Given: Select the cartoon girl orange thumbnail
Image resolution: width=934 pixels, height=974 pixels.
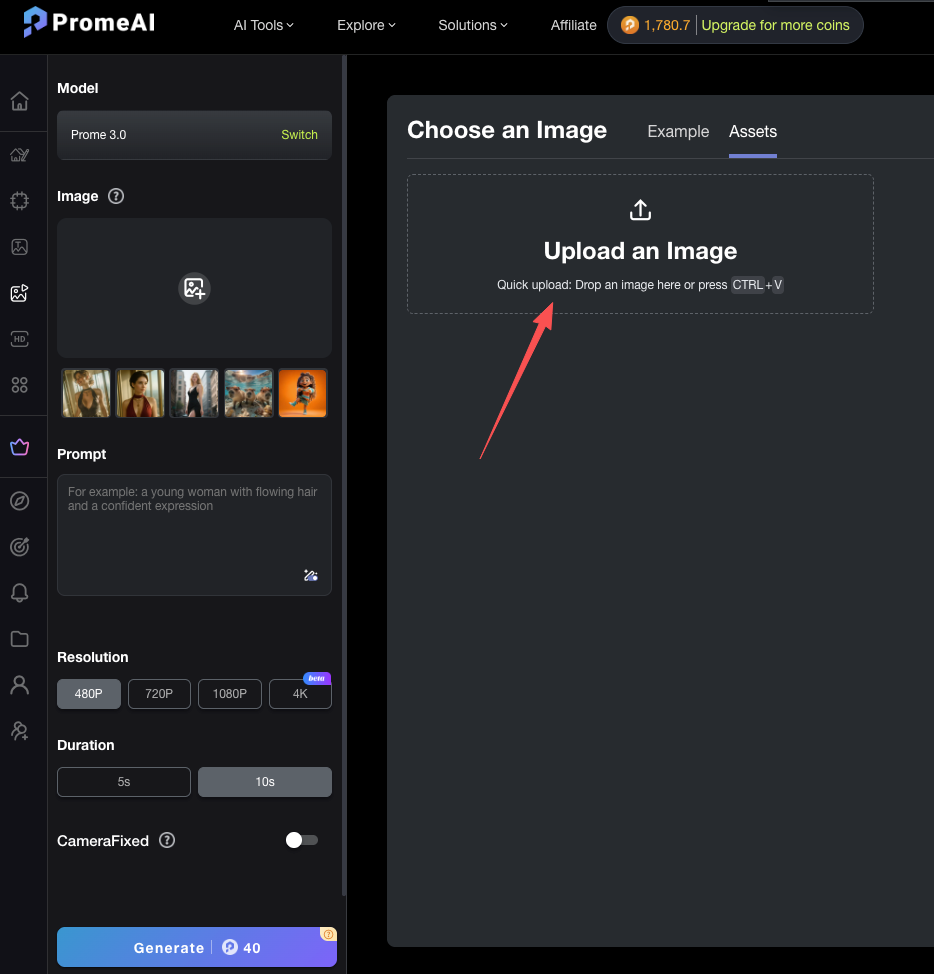Looking at the screenshot, I should pyautogui.click(x=302, y=393).
